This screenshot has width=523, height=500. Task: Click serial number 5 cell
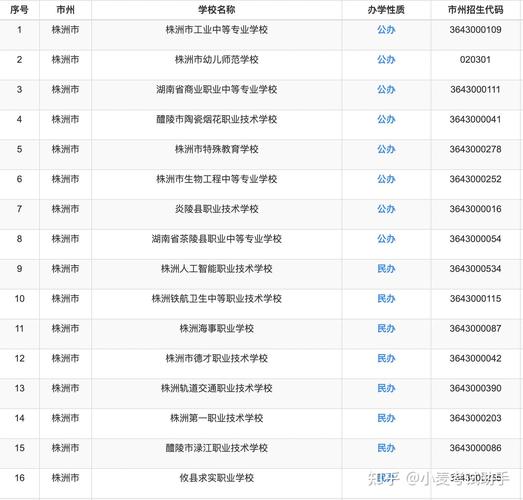point(19,149)
